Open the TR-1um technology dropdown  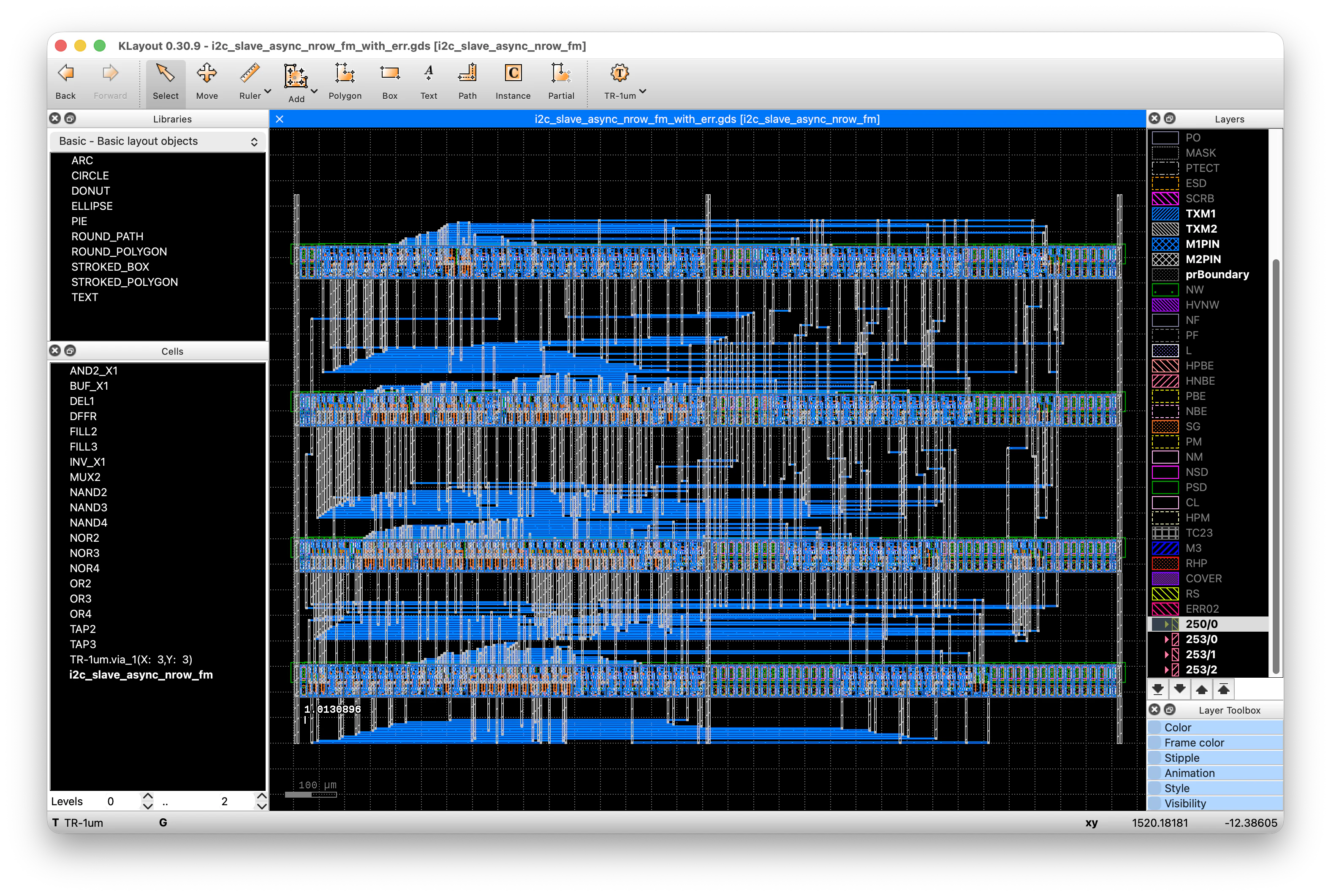[643, 92]
